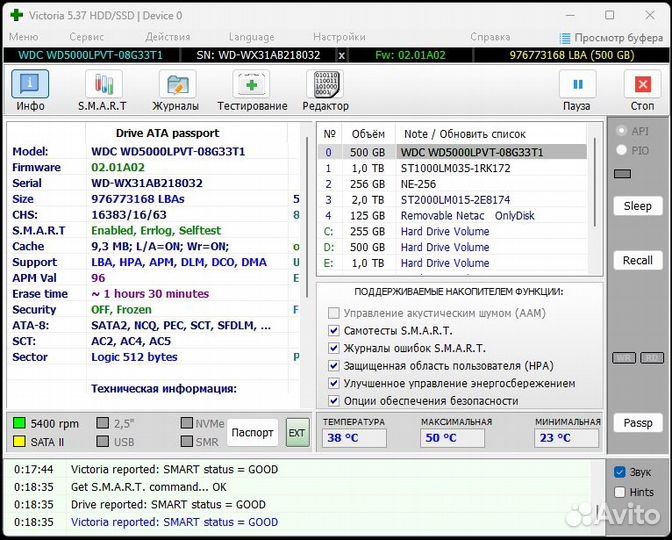
Task: Toggle Улучшенное управление энергосбережением checkbox
Action: (333, 383)
